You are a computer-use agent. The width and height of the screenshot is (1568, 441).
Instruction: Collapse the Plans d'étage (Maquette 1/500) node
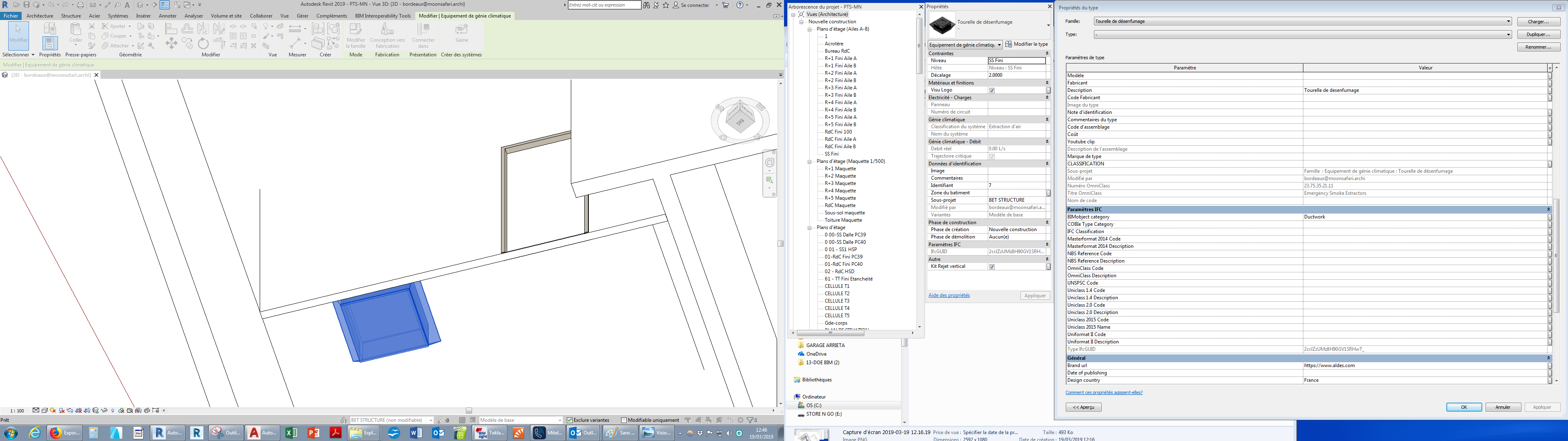click(x=810, y=161)
